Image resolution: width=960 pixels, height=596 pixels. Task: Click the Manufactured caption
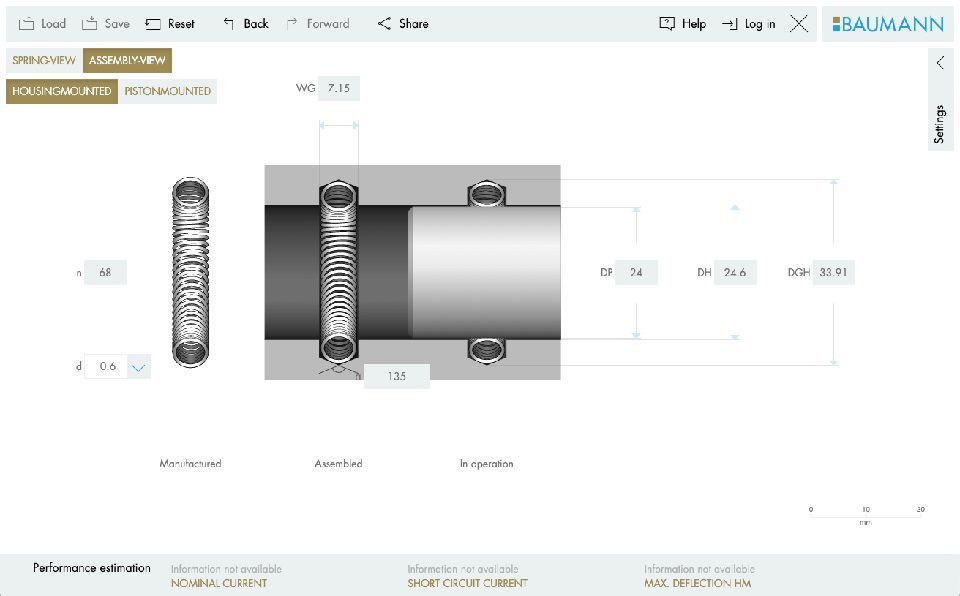(x=190, y=464)
